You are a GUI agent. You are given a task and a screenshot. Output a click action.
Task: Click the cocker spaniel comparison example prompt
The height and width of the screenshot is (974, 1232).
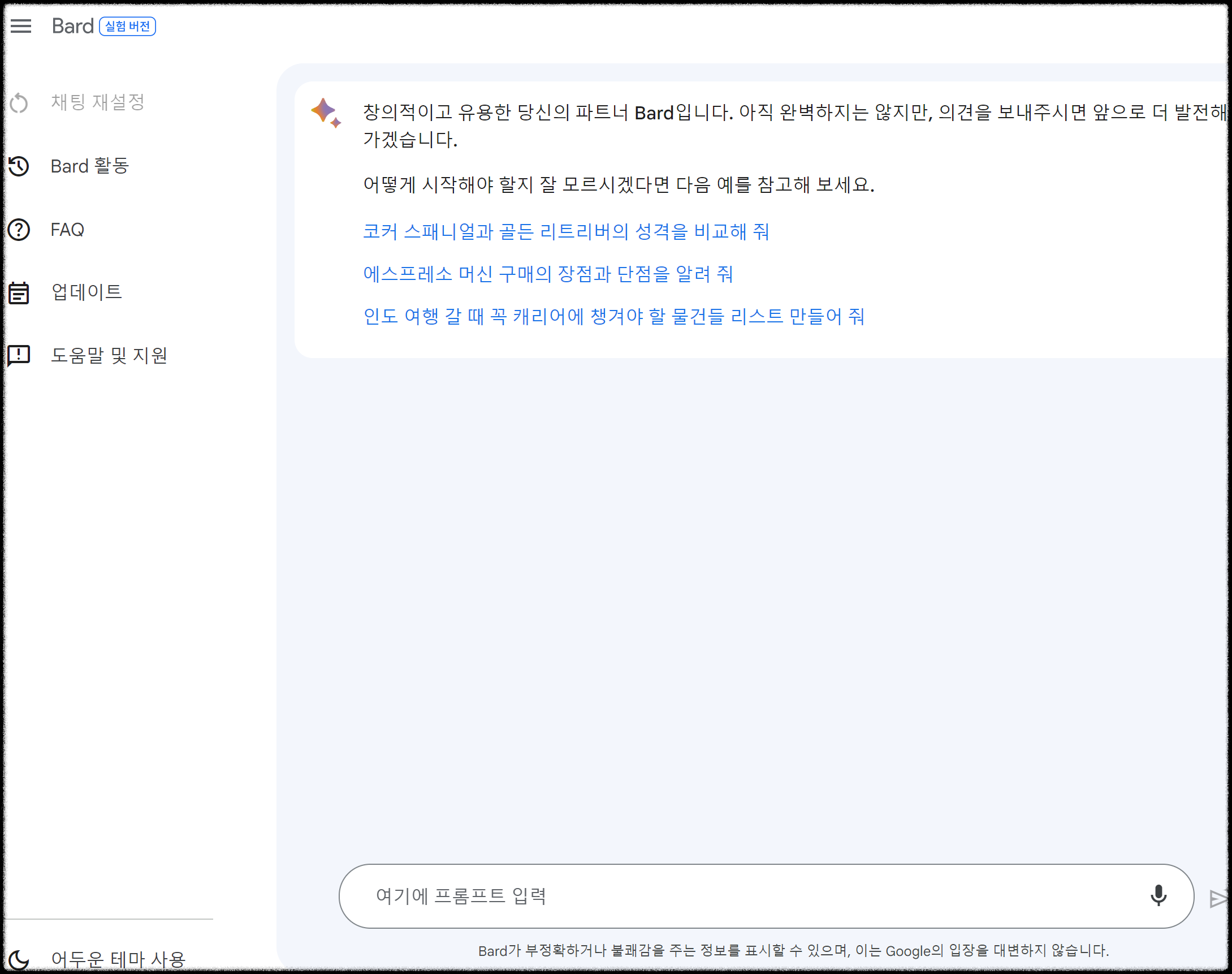(565, 231)
